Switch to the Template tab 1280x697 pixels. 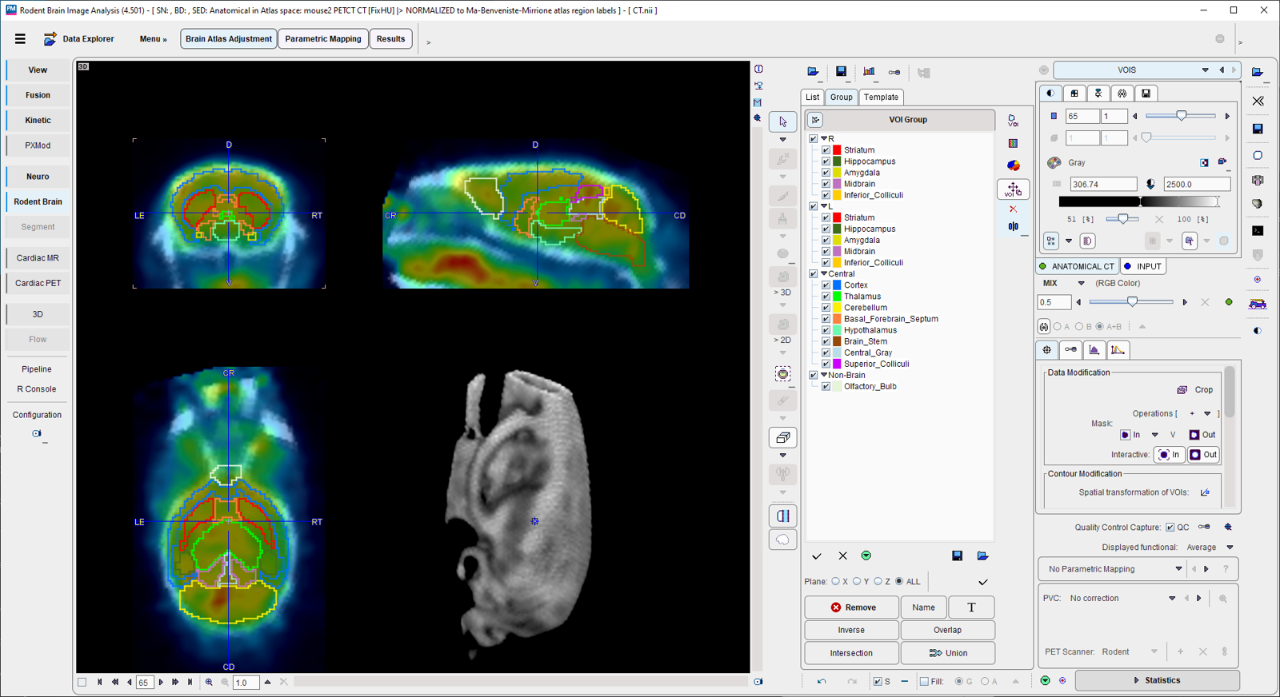pos(881,97)
